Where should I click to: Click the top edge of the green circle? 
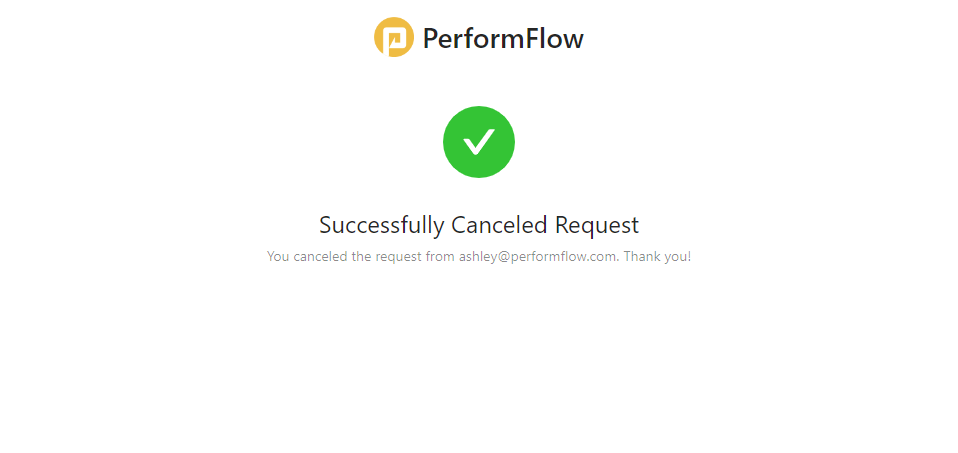pos(479,108)
